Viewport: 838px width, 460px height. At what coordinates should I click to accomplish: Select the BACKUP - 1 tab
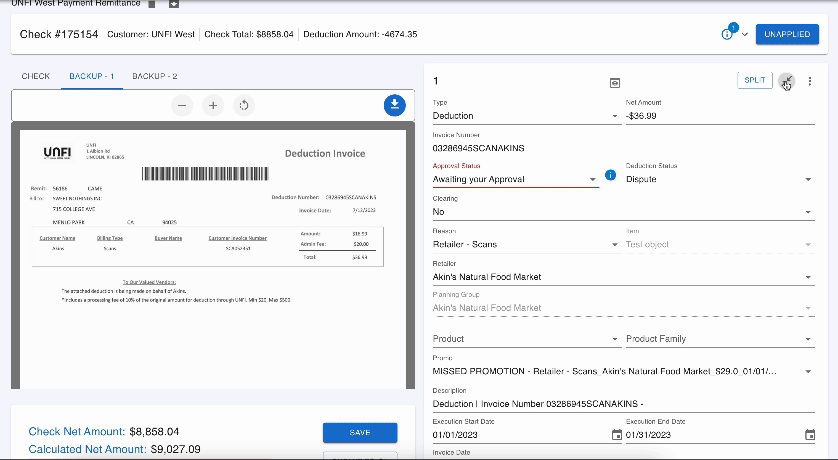pyautogui.click(x=92, y=76)
